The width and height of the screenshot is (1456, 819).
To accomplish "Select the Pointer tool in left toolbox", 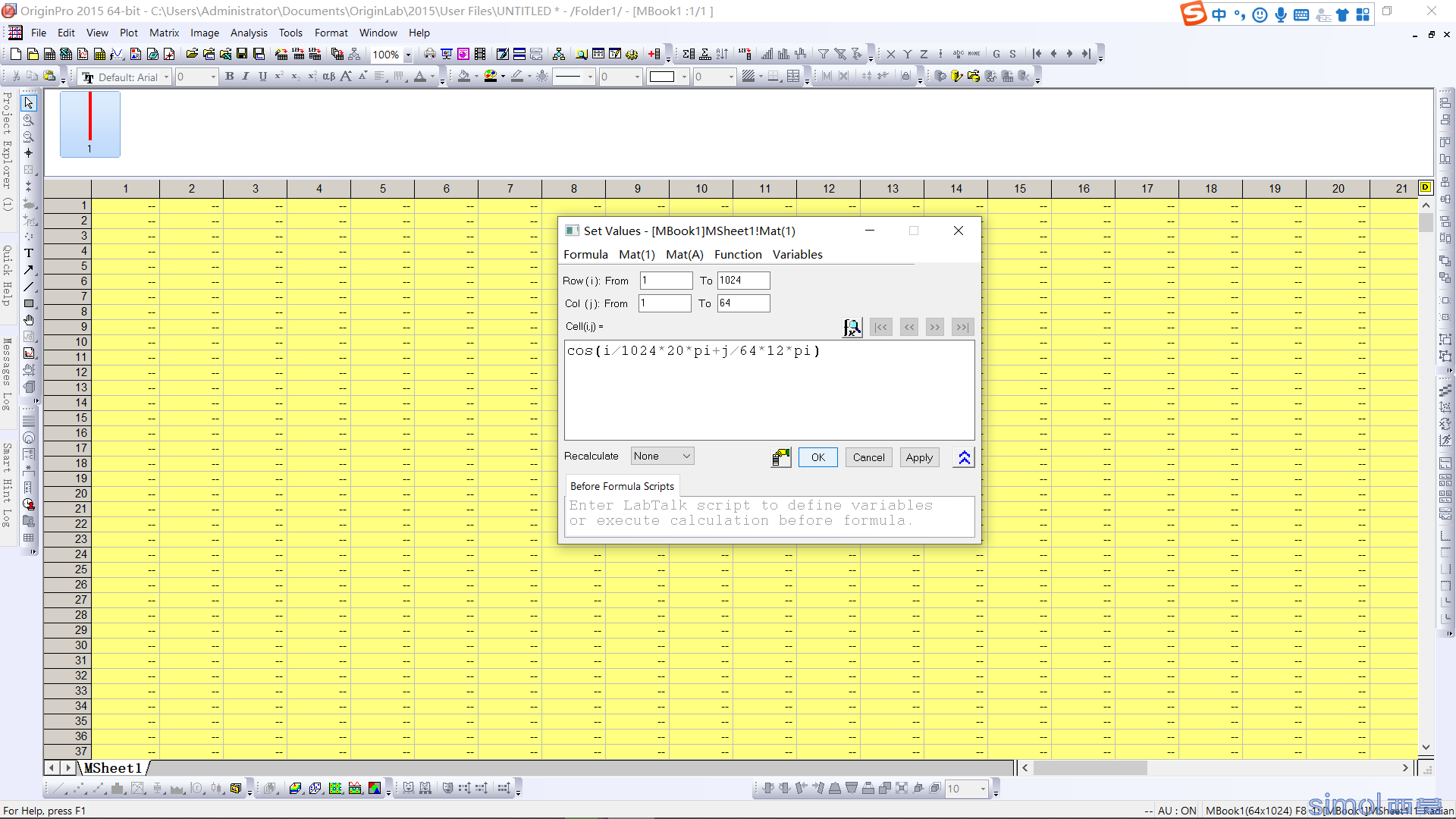I will pyautogui.click(x=29, y=102).
